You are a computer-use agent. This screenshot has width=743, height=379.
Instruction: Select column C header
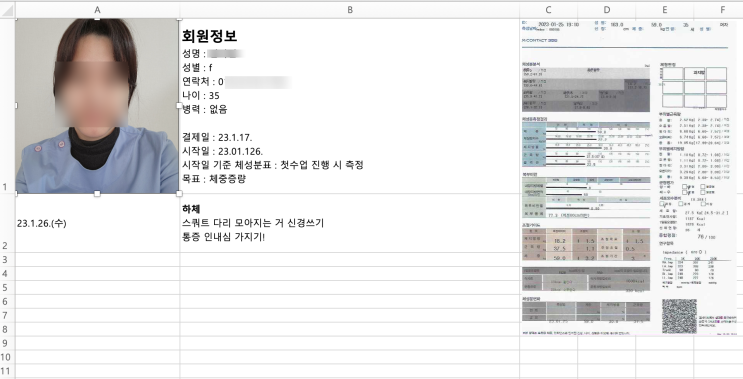pos(548,9)
